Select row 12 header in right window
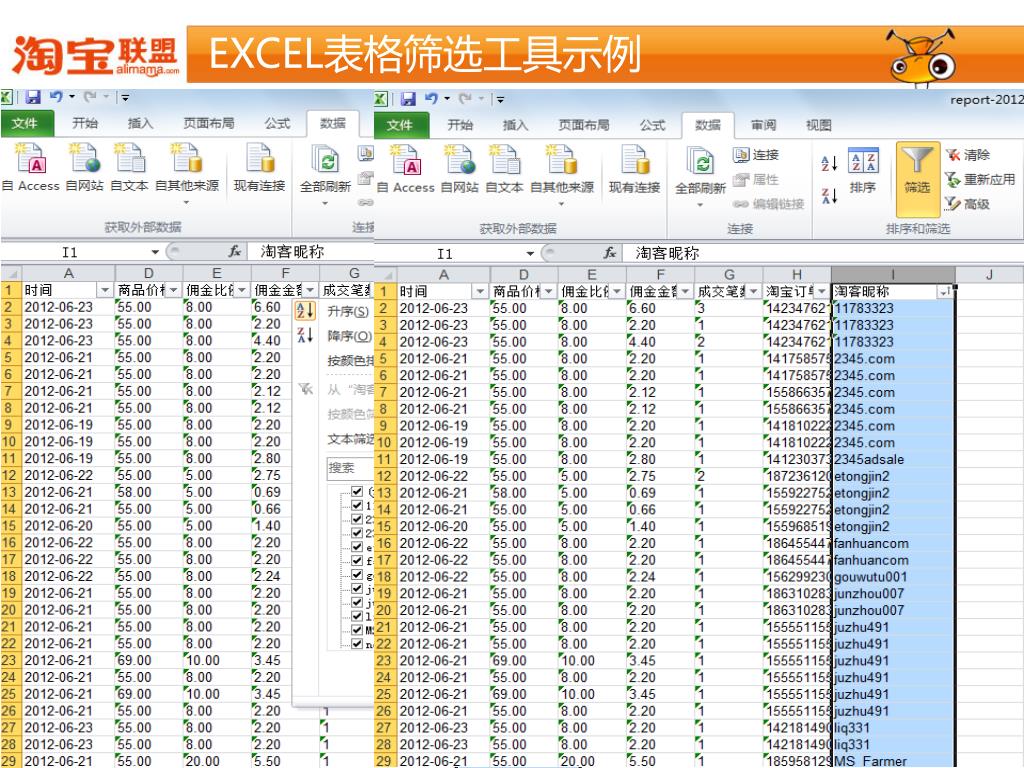The width and height of the screenshot is (1024, 768). click(x=385, y=476)
